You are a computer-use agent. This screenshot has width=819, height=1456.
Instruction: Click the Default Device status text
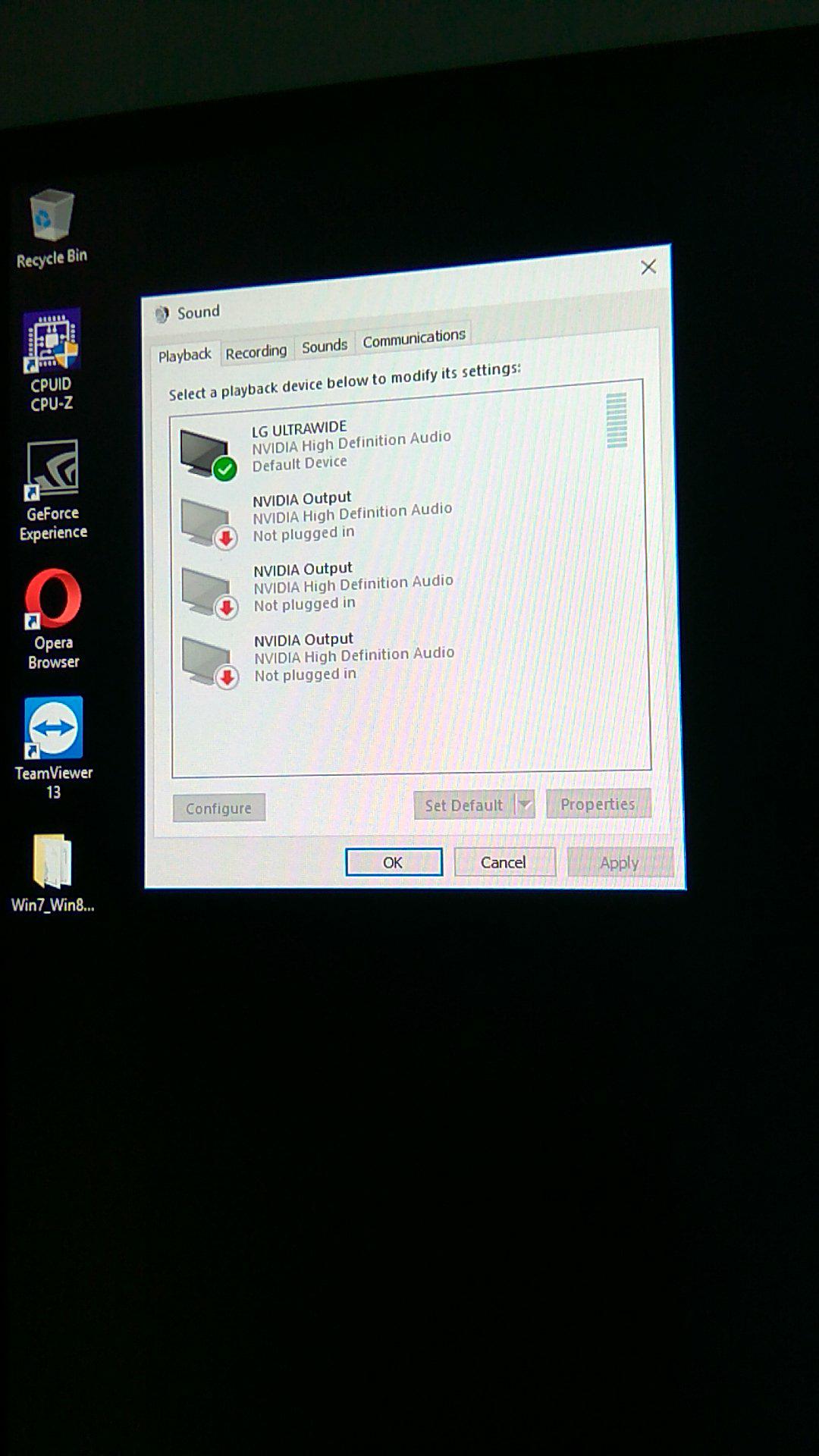pyautogui.click(x=300, y=463)
